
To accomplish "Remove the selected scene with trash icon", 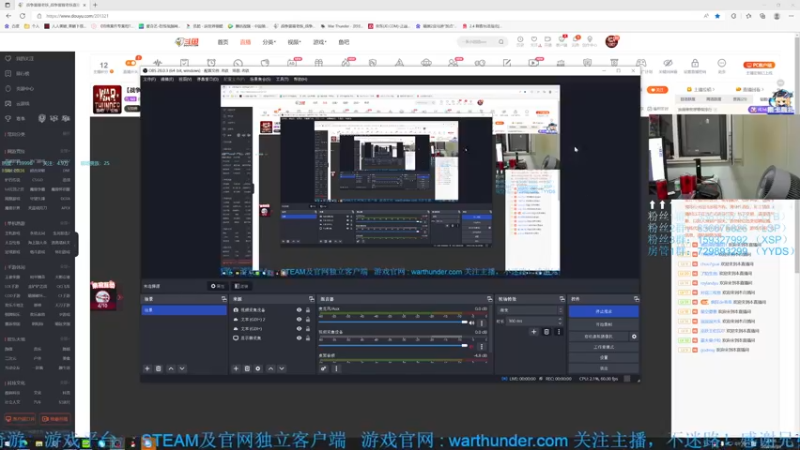I will (158, 368).
